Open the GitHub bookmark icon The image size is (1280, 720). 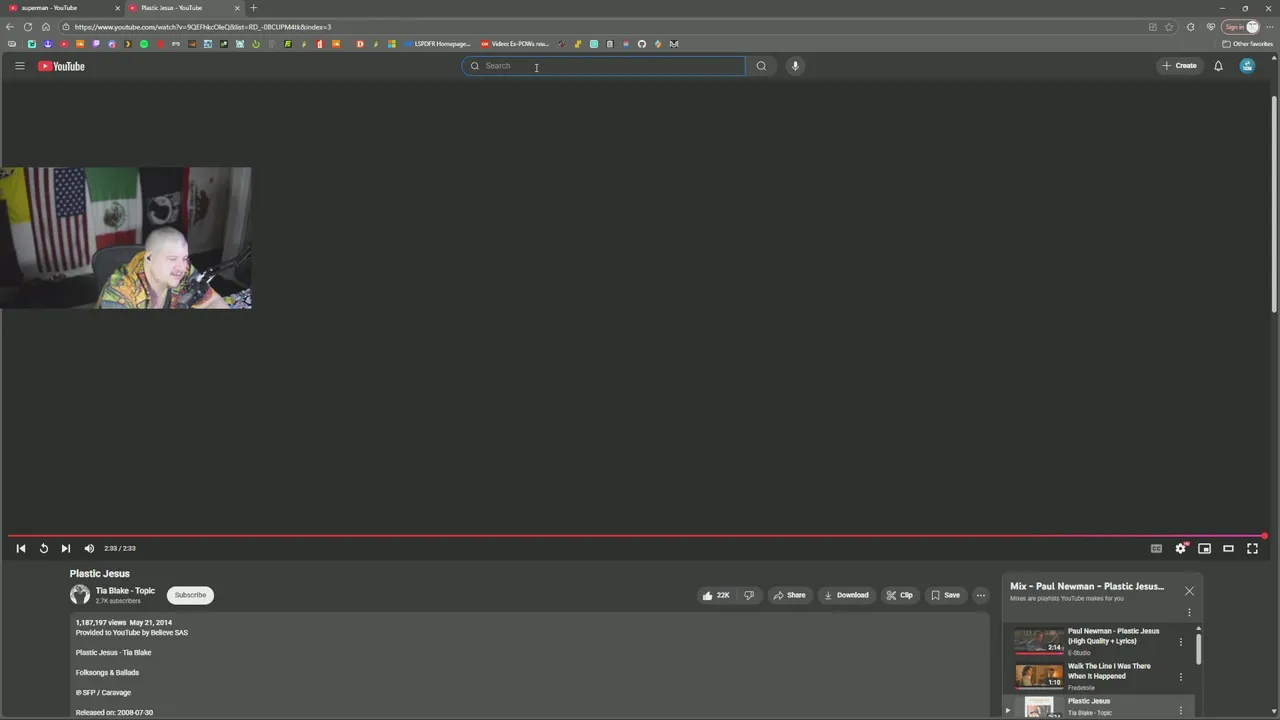tap(642, 44)
